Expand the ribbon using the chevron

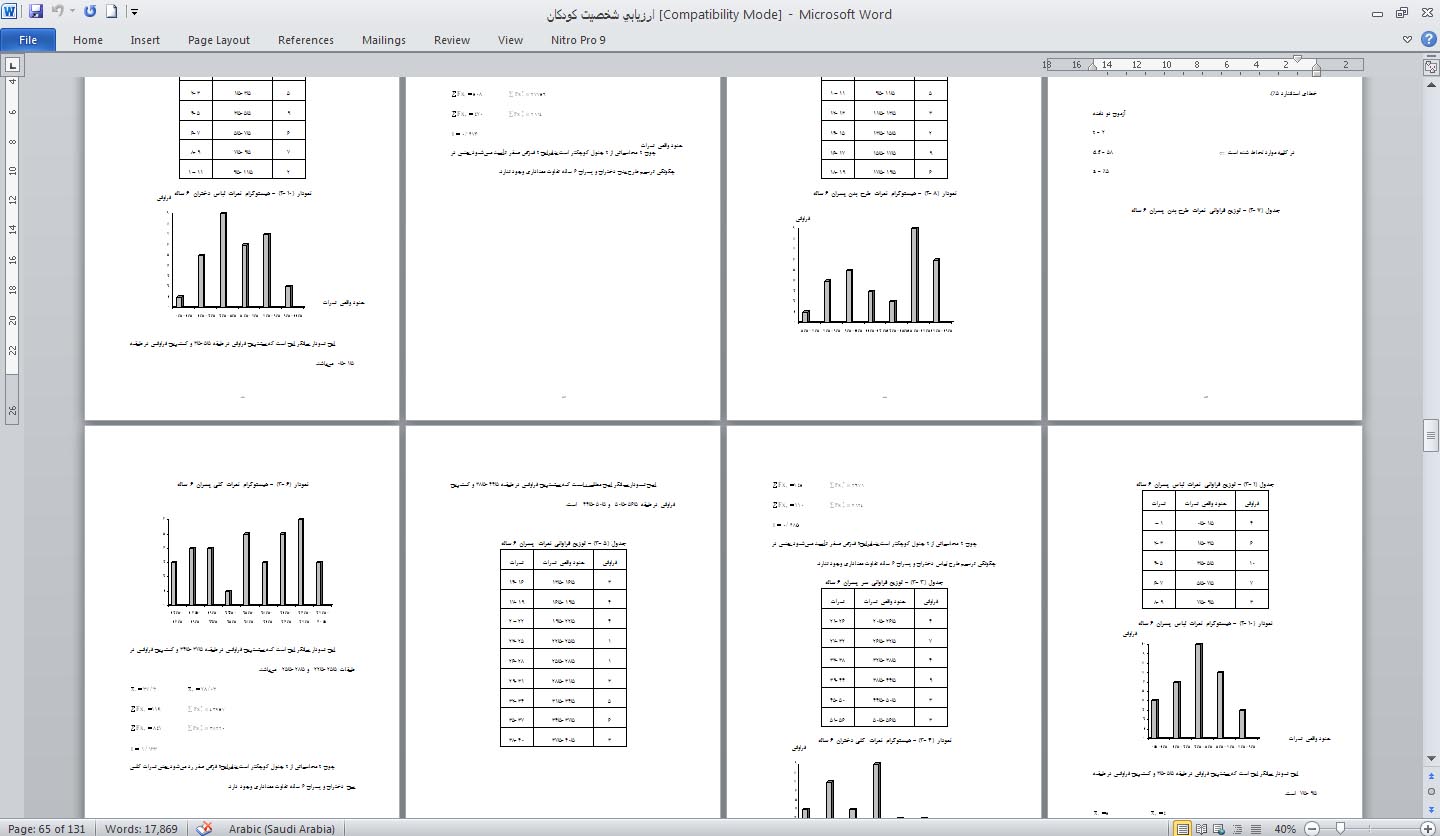point(1408,40)
